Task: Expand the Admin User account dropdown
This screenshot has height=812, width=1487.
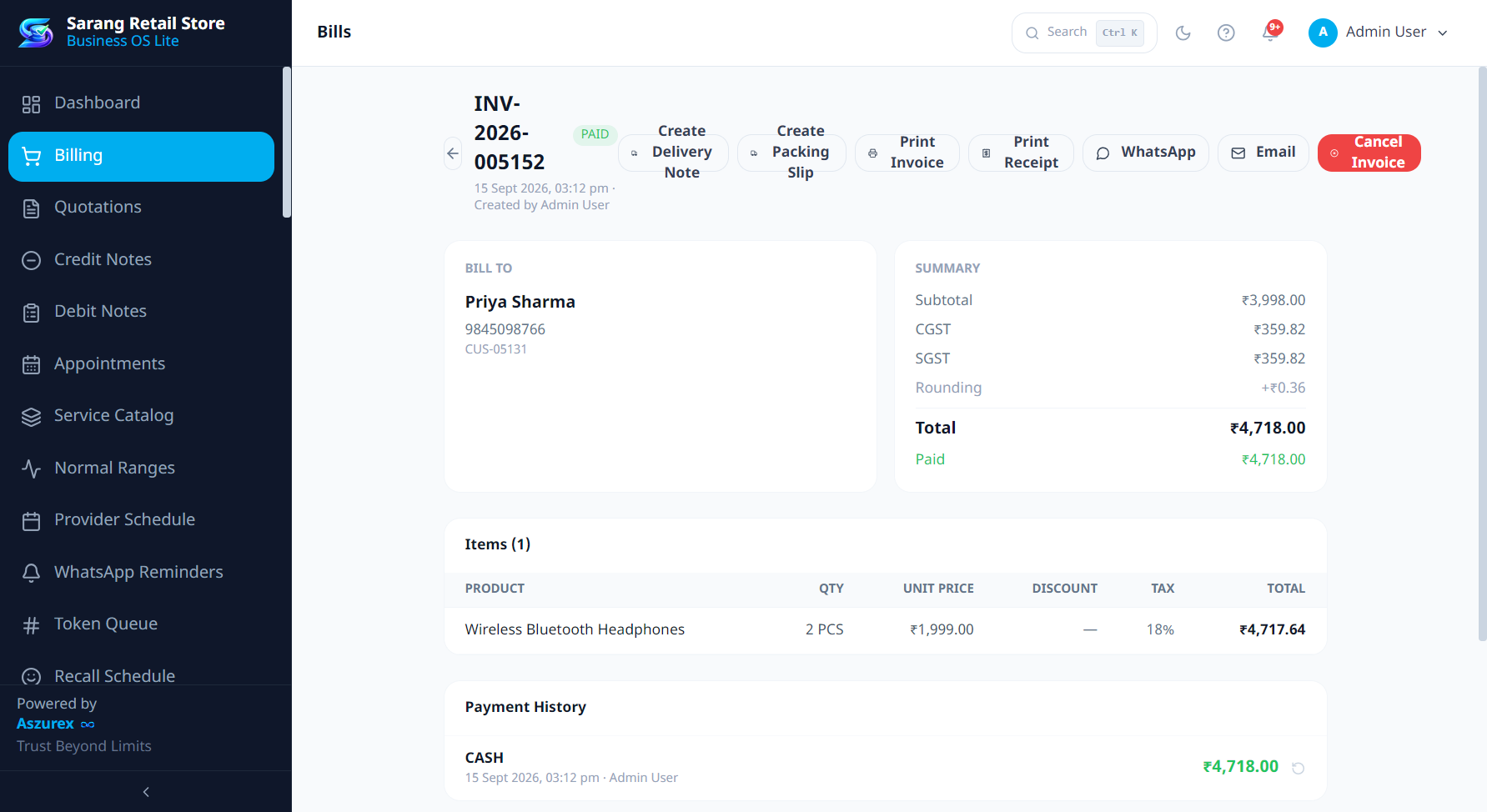Action: 1378,33
